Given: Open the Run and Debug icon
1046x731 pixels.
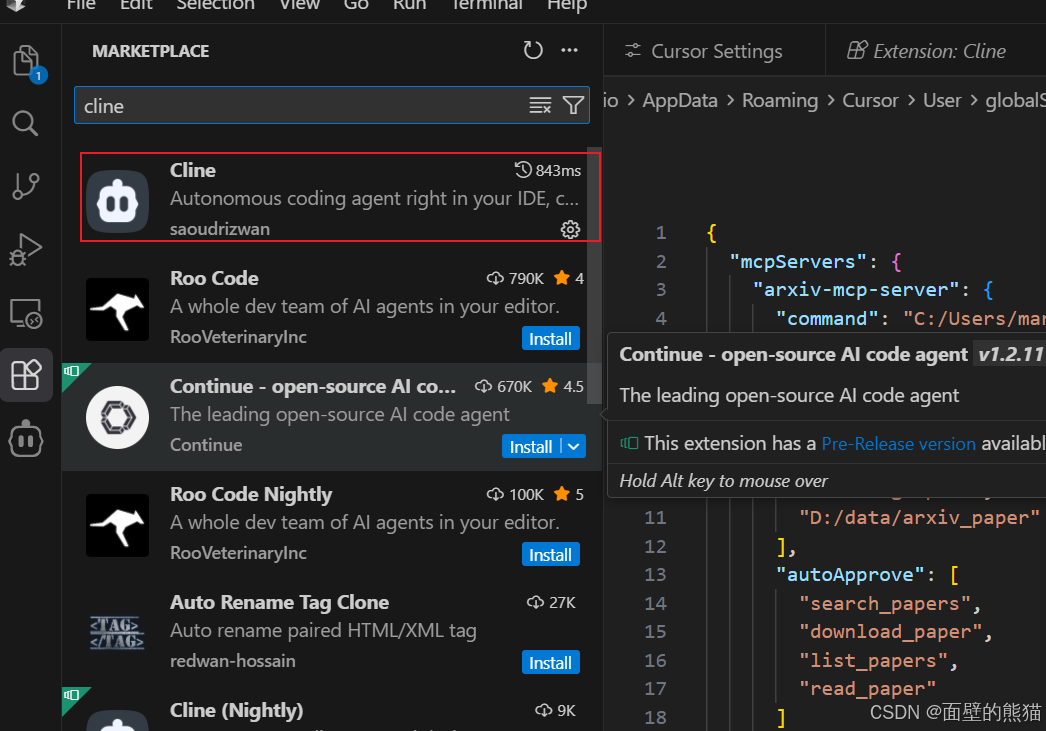Looking at the screenshot, I should [26, 249].
